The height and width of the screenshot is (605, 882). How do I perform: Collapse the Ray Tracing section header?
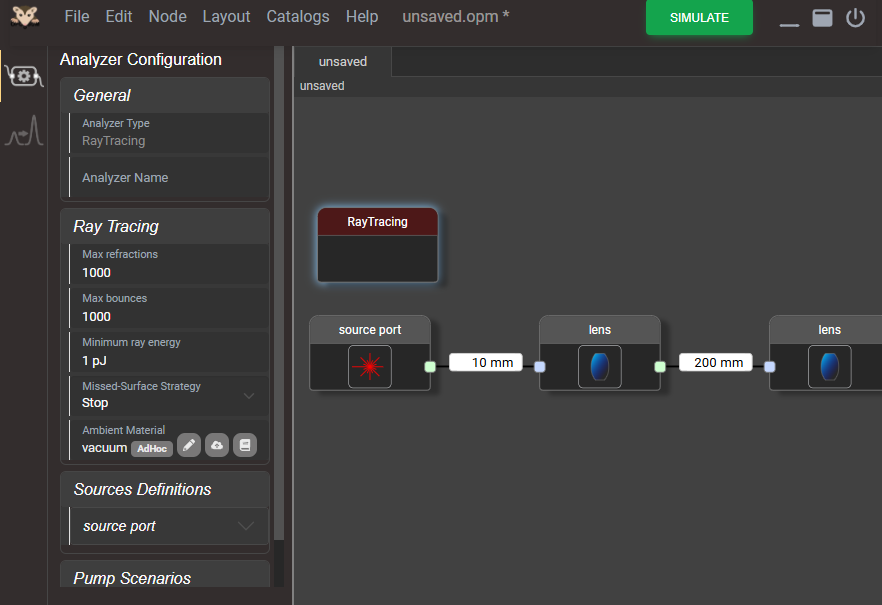[x=165, y=227]
